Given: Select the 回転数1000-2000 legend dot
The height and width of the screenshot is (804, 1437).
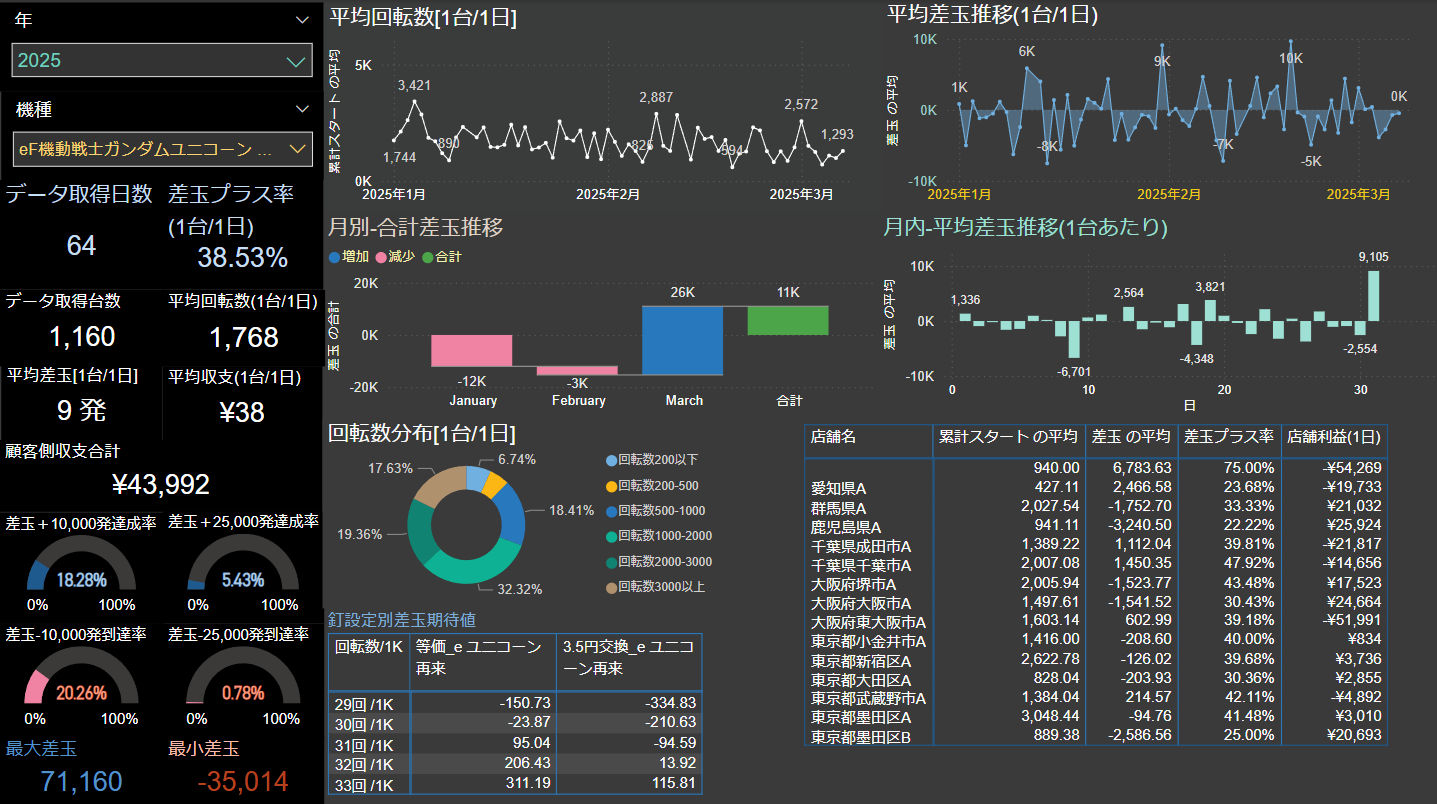Looking at the screenshot, I should click(611, 536).
